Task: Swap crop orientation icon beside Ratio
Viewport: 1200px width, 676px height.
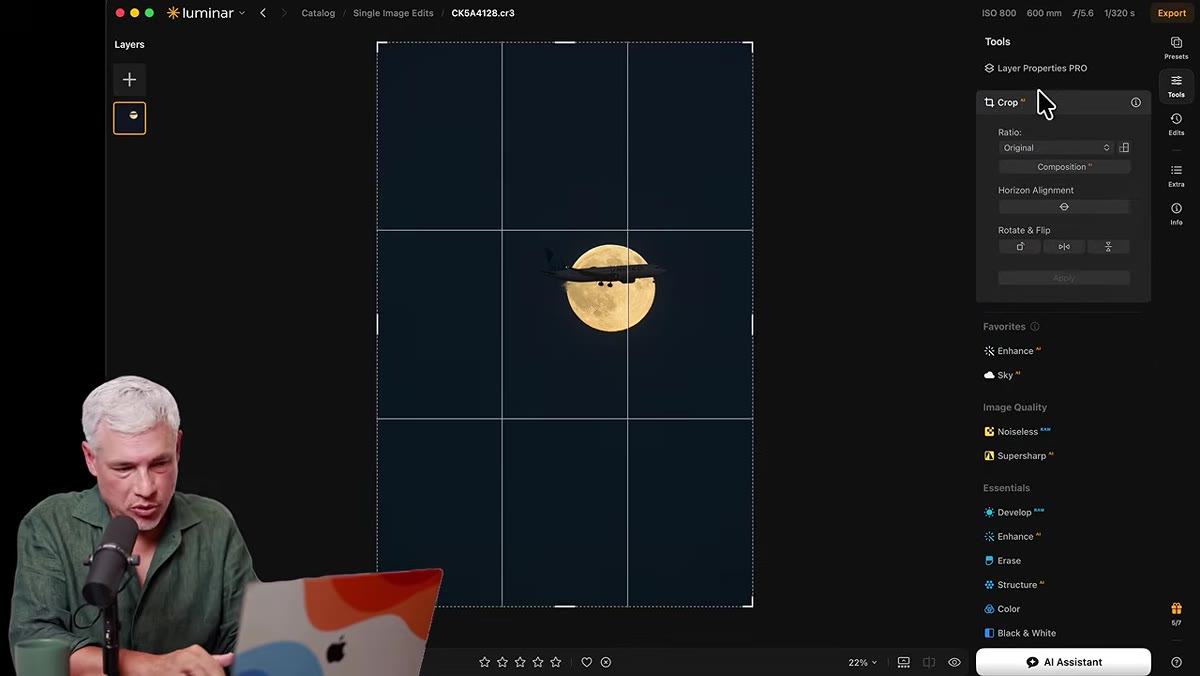Action: tap(1124, 148)
